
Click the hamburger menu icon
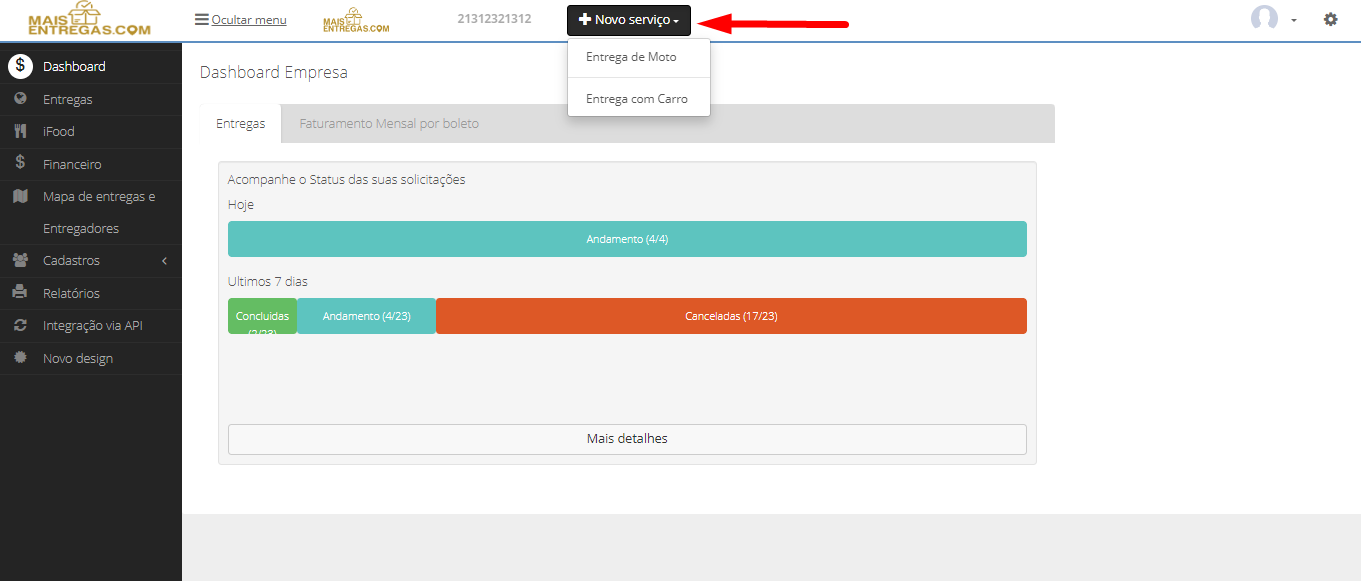coord(202,20)
